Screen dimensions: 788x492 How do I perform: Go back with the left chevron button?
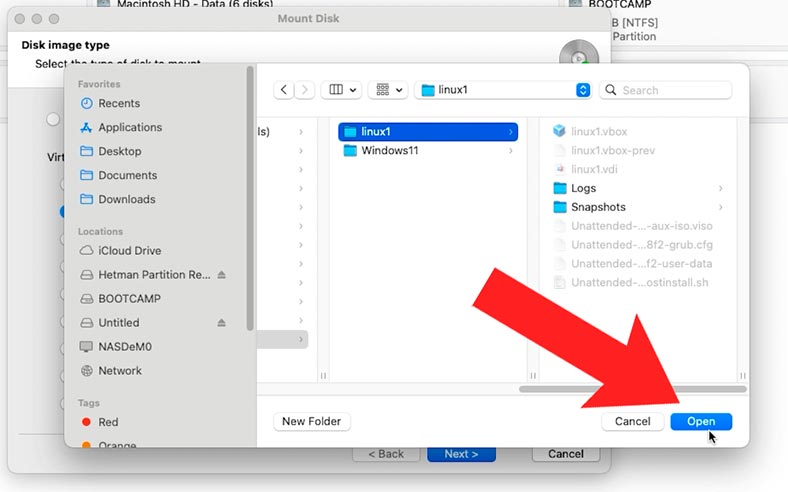click(284, 90)
